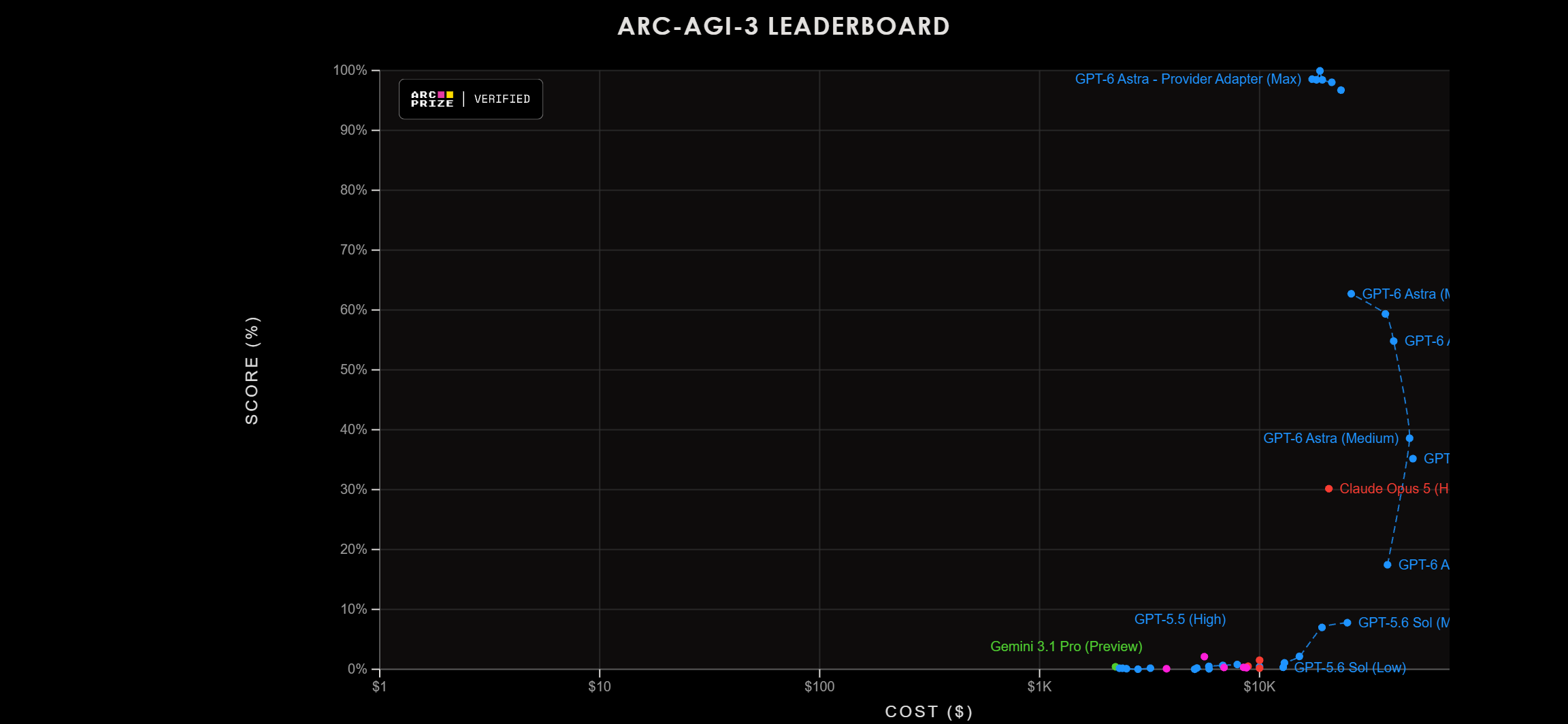Click the ARC Prize Verified badge

(x=471, y=99)
